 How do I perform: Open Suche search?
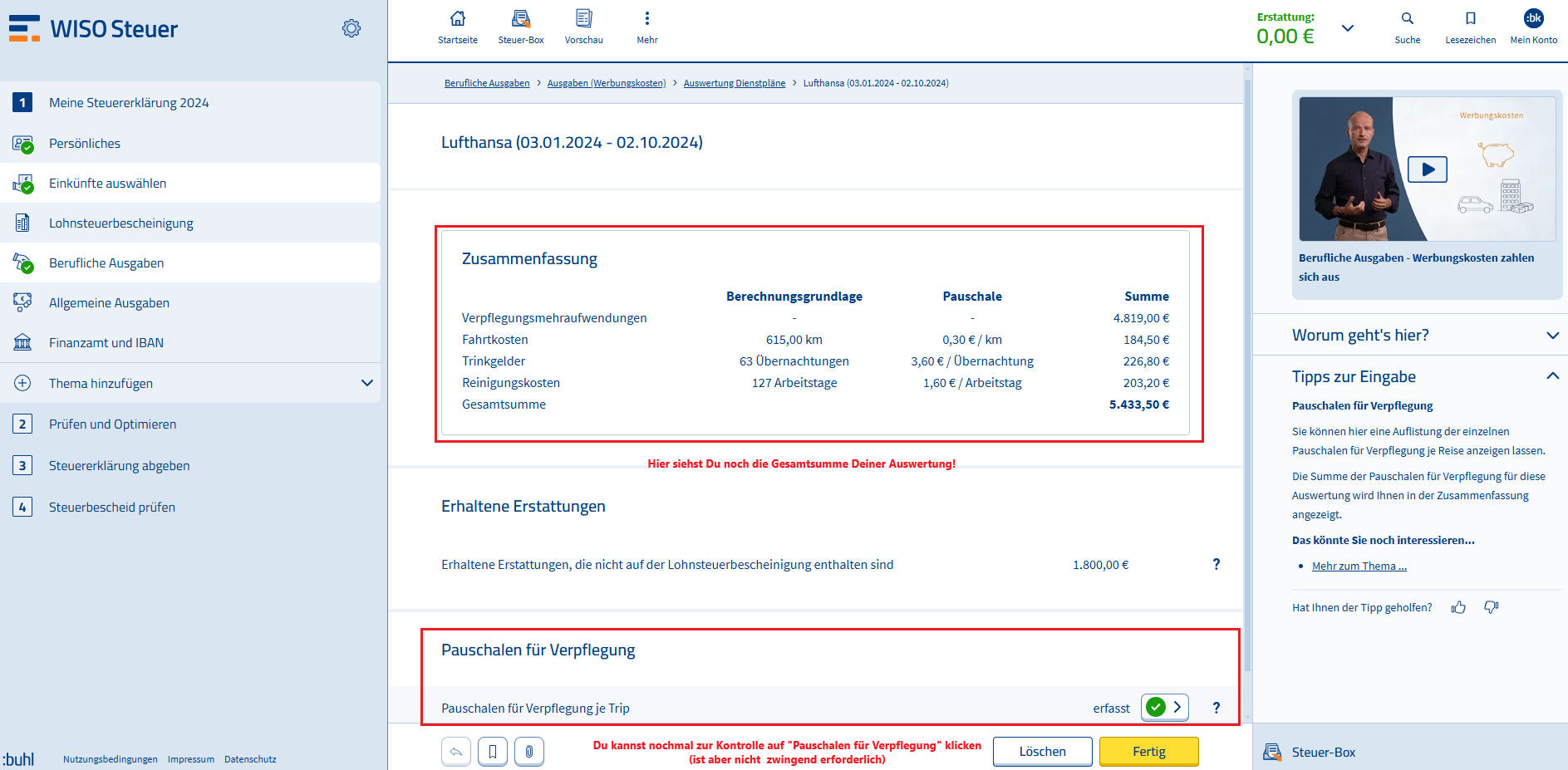click(x=1408, y=27)
